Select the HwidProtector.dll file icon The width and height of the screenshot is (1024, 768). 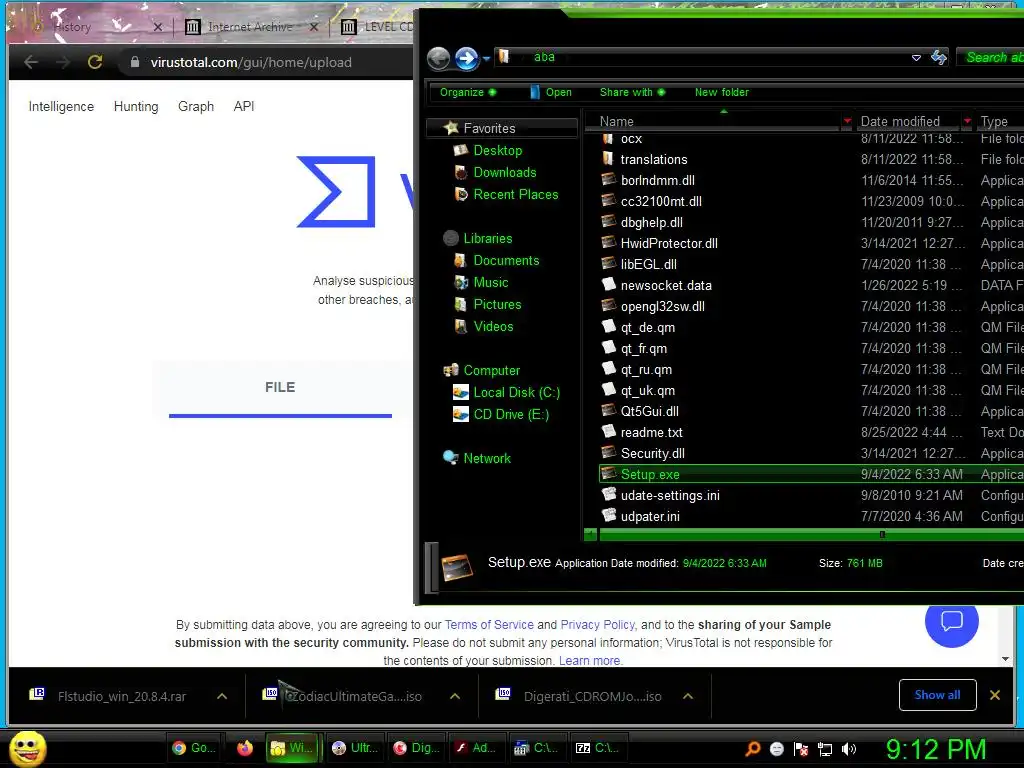pos(608,243)
